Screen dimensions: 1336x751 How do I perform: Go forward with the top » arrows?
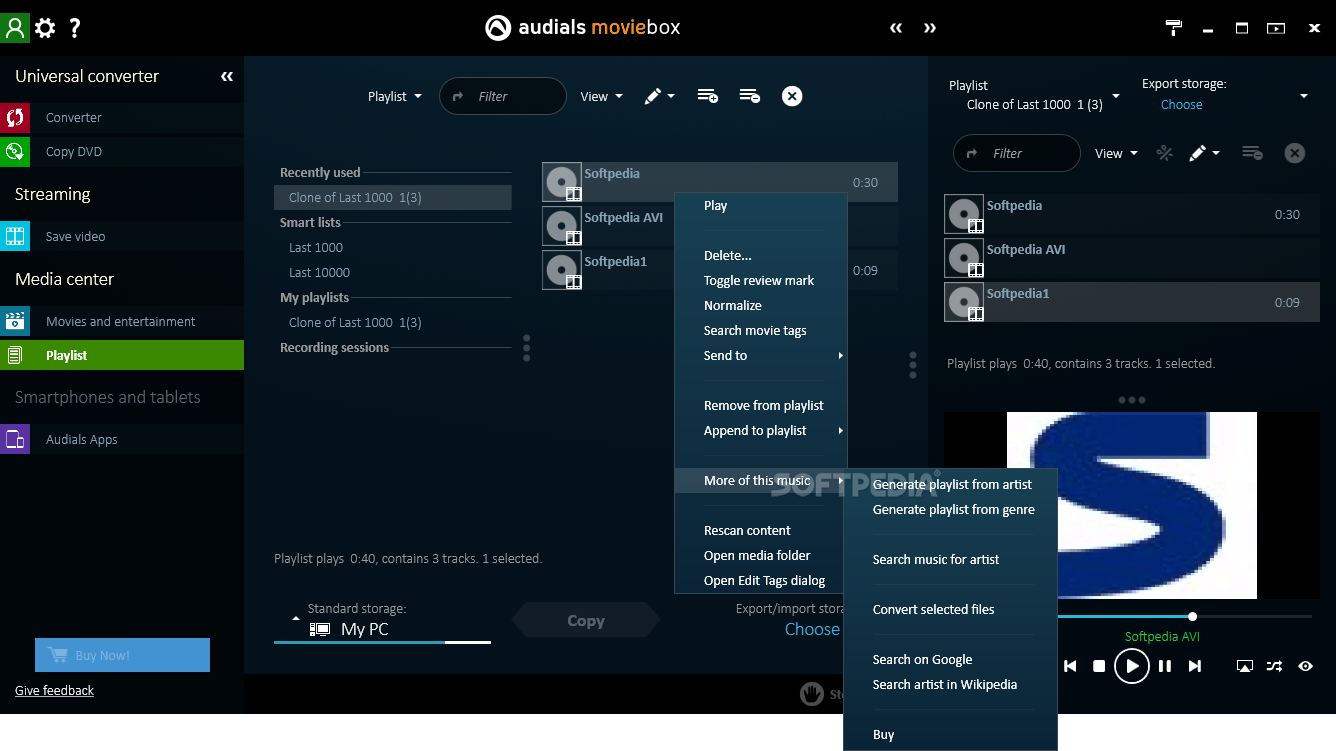pos(930,28)
